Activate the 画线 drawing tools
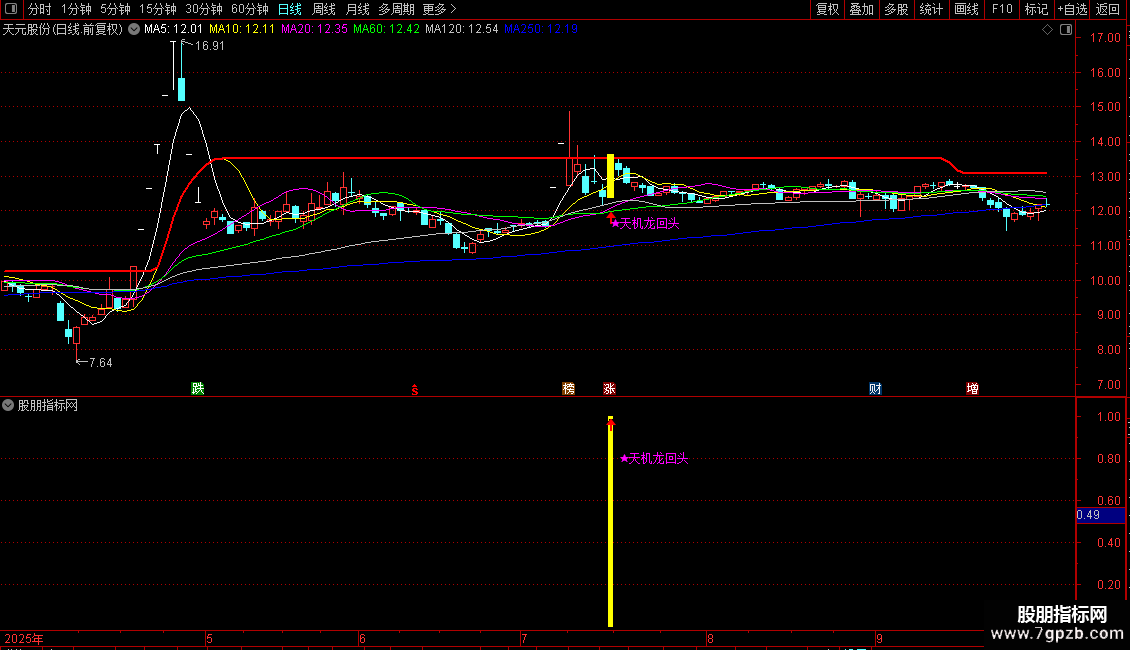 click(966, 9)
